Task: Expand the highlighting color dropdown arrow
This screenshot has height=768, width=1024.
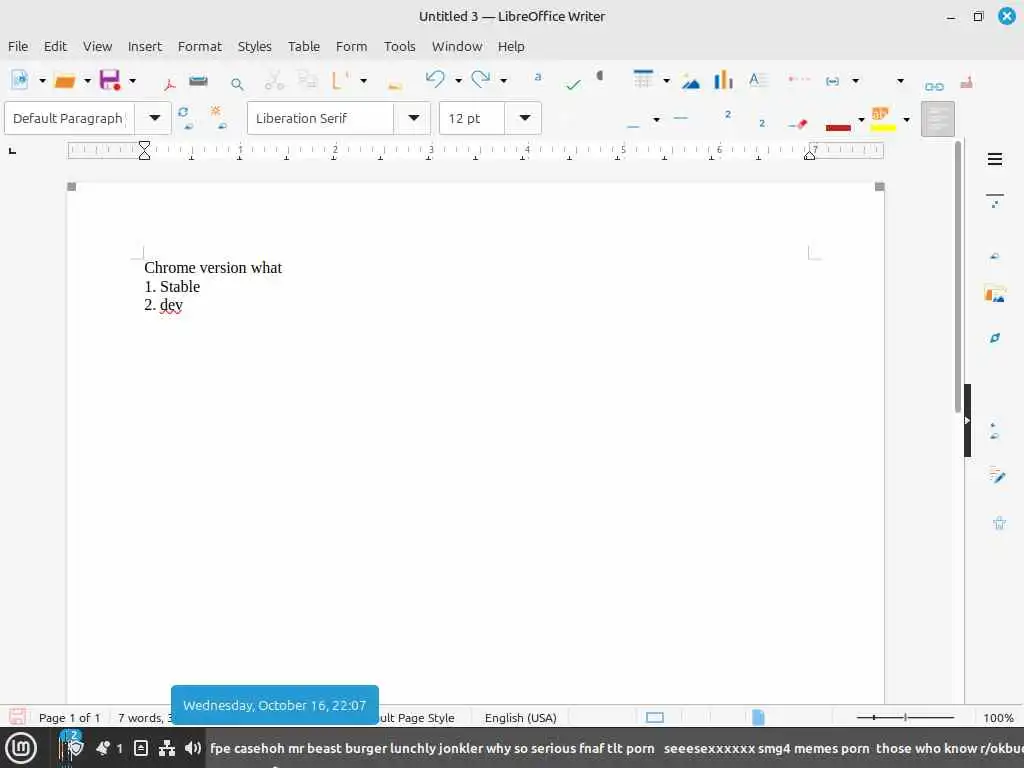Action: point(906,120)
